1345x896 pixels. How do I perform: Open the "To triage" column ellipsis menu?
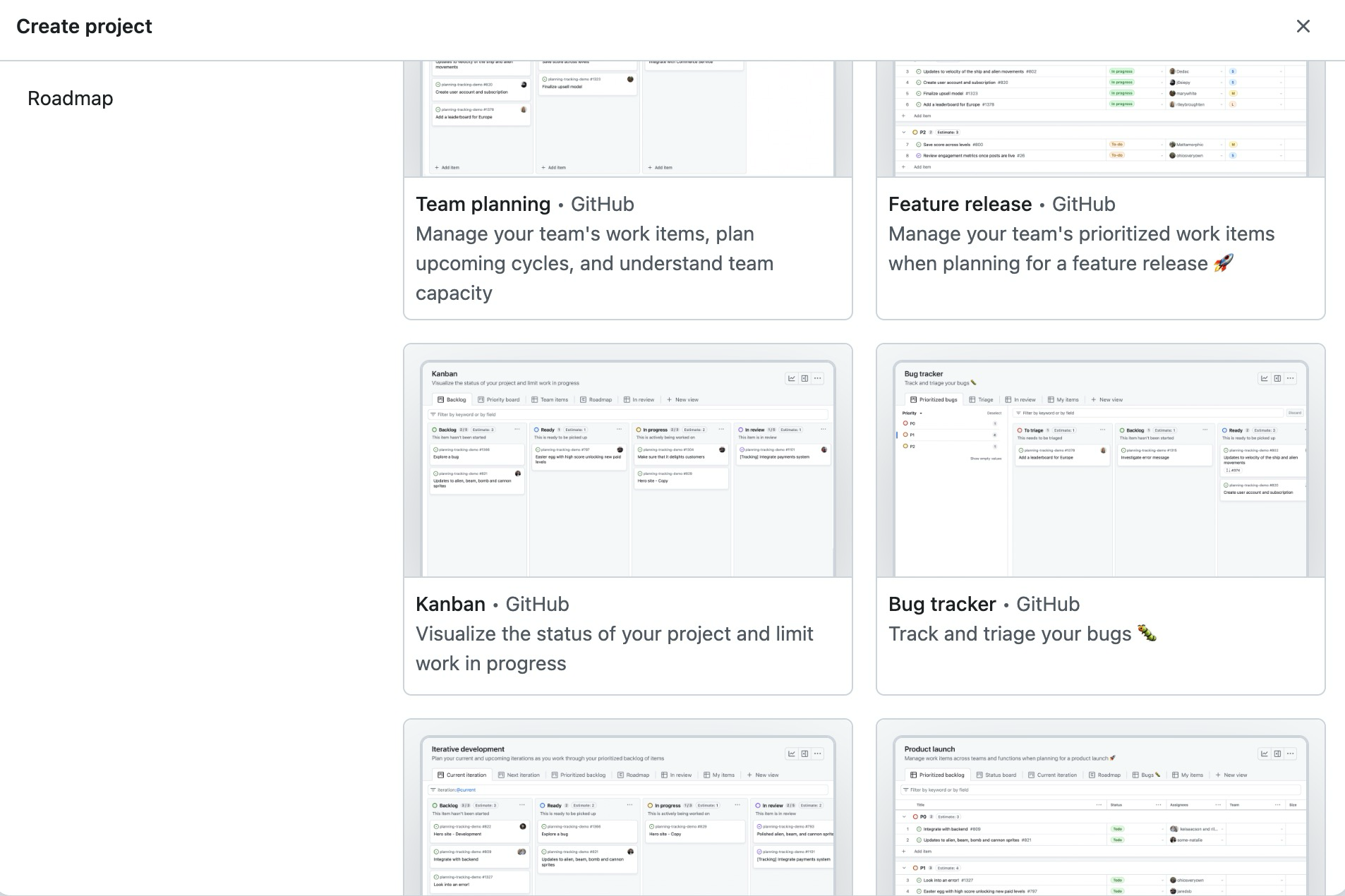point(1102,430)
